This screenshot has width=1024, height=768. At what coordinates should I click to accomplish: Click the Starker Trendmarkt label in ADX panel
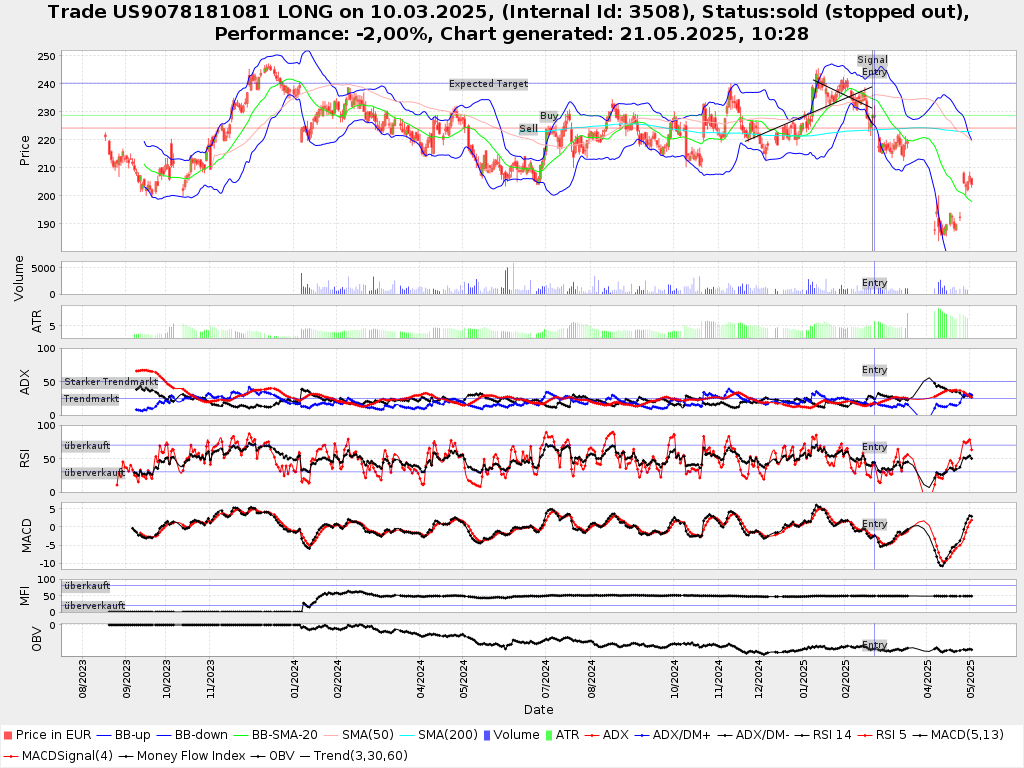[x=111, y=382]
